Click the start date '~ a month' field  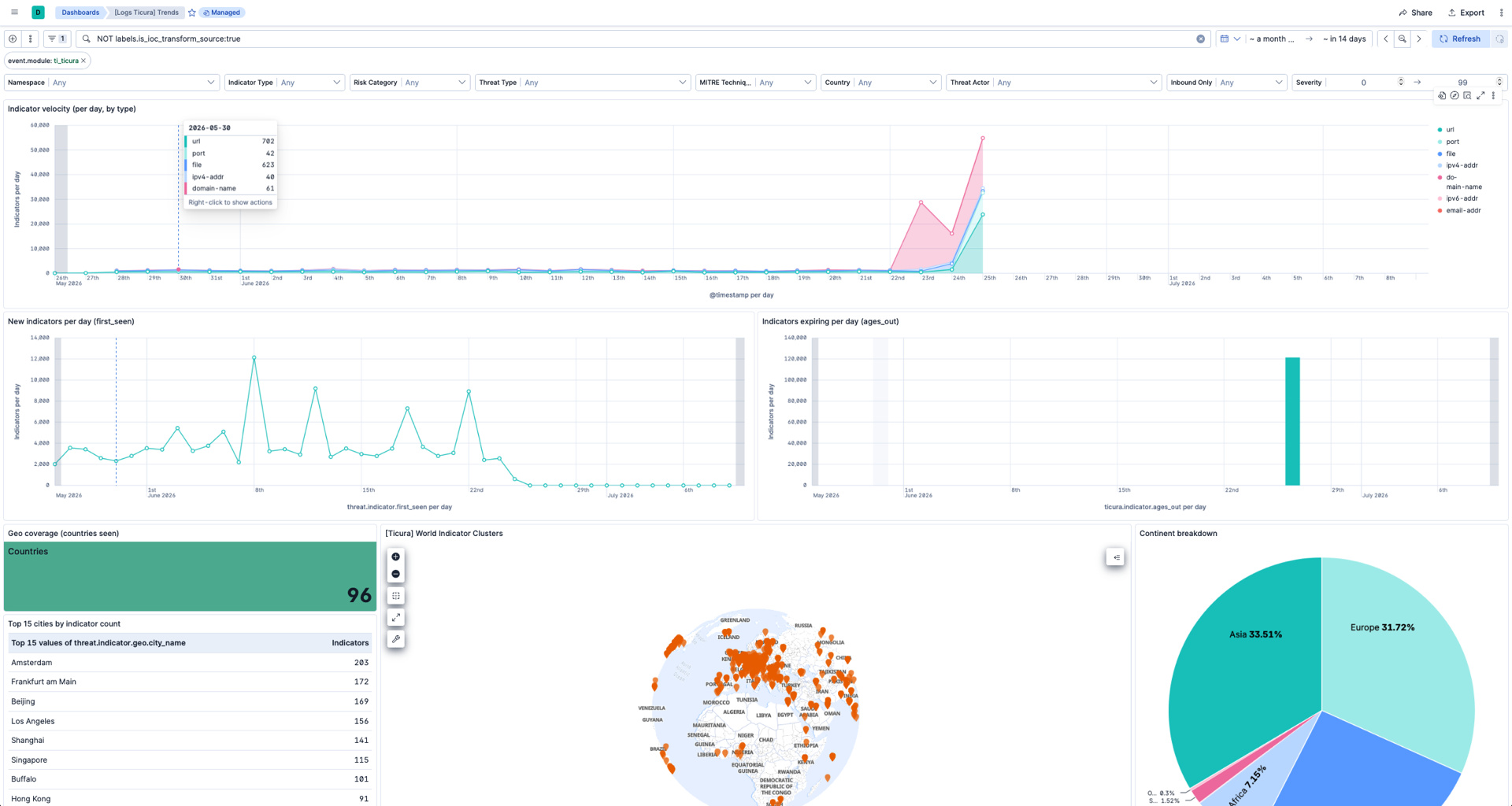point(1272,39)
